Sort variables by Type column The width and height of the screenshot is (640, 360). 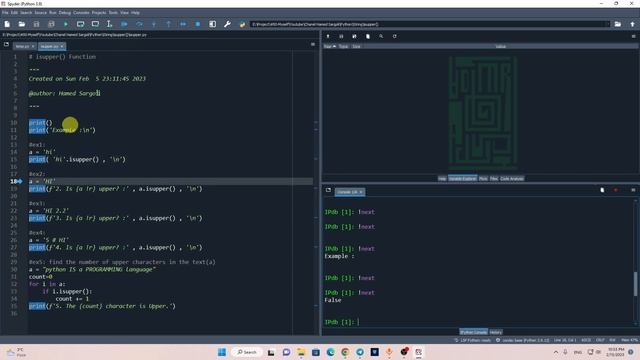point(343,47)
